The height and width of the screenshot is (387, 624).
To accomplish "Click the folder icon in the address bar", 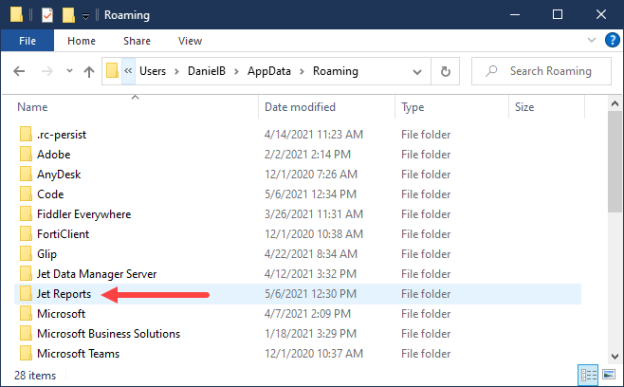I will pyautogui.click(x=112, y=71).
